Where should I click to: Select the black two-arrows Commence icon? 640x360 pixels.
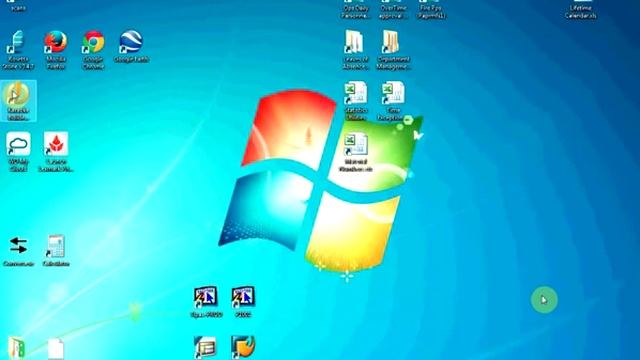point(18,251)
